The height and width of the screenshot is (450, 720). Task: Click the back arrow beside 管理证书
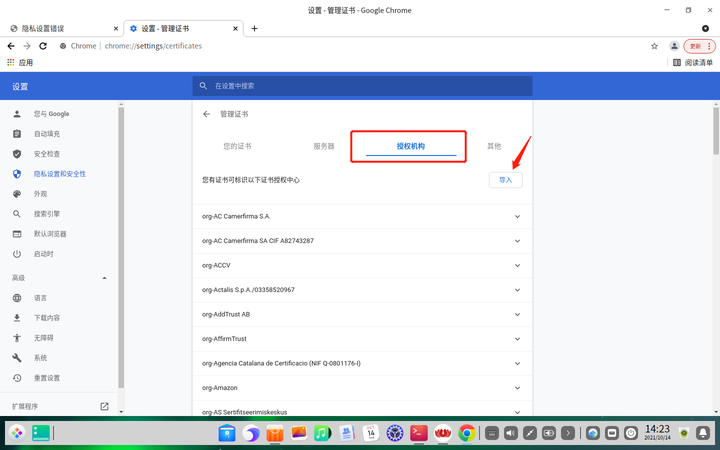(x=207, y=114)
